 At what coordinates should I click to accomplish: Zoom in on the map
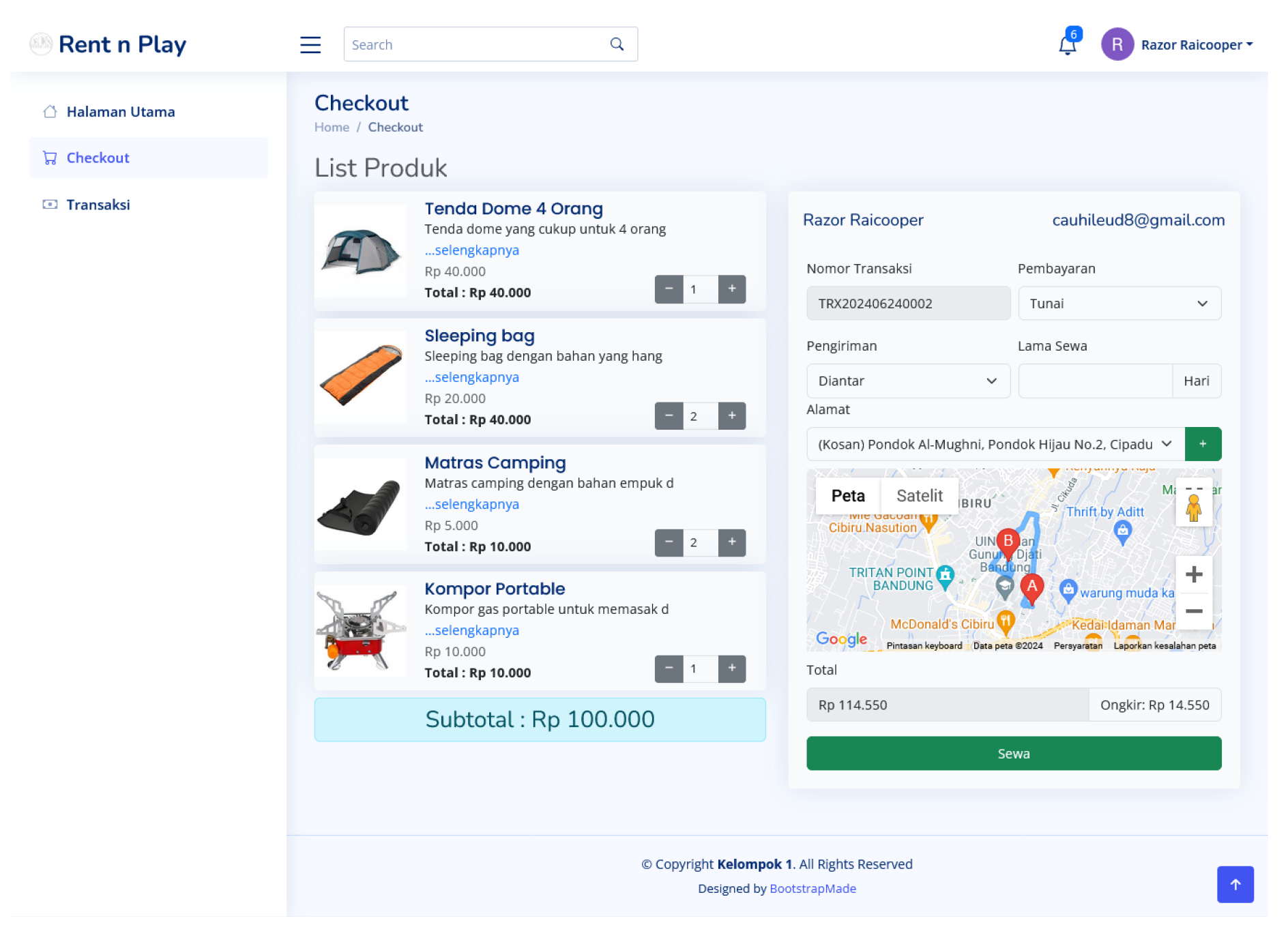point(1193,574)
